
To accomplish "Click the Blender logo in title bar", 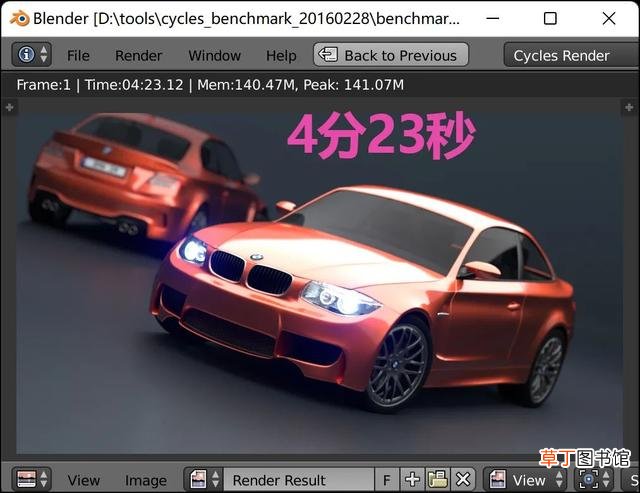I will click(19, 18).
